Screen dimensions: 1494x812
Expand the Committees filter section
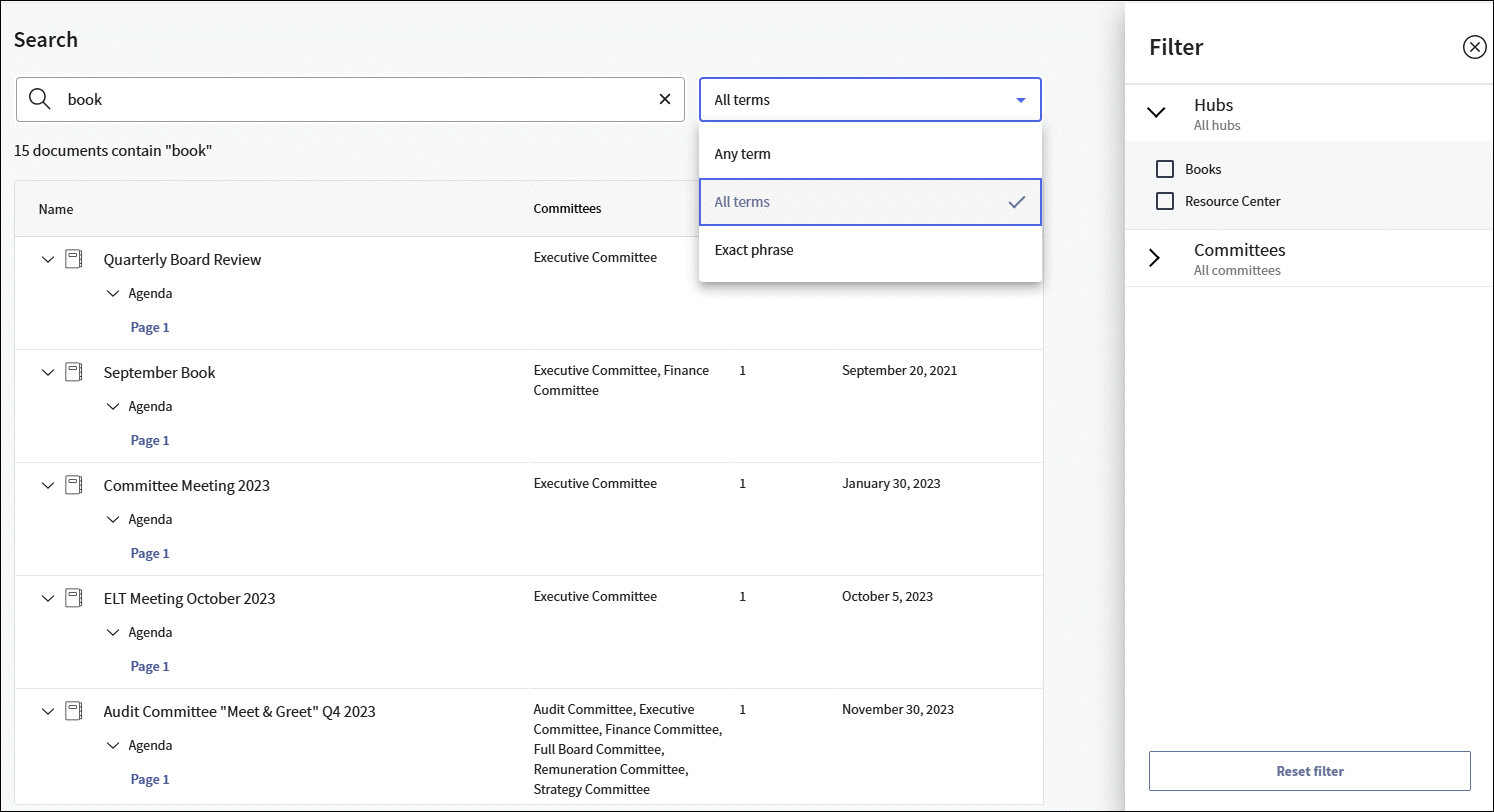(x=1156, y=258)
